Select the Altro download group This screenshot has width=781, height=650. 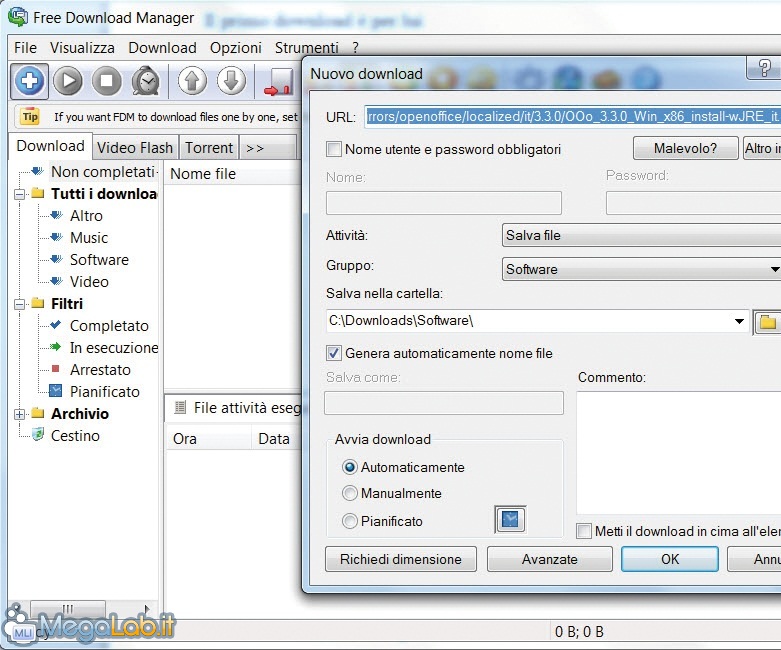pyautogui.click(x=86, y=216)
